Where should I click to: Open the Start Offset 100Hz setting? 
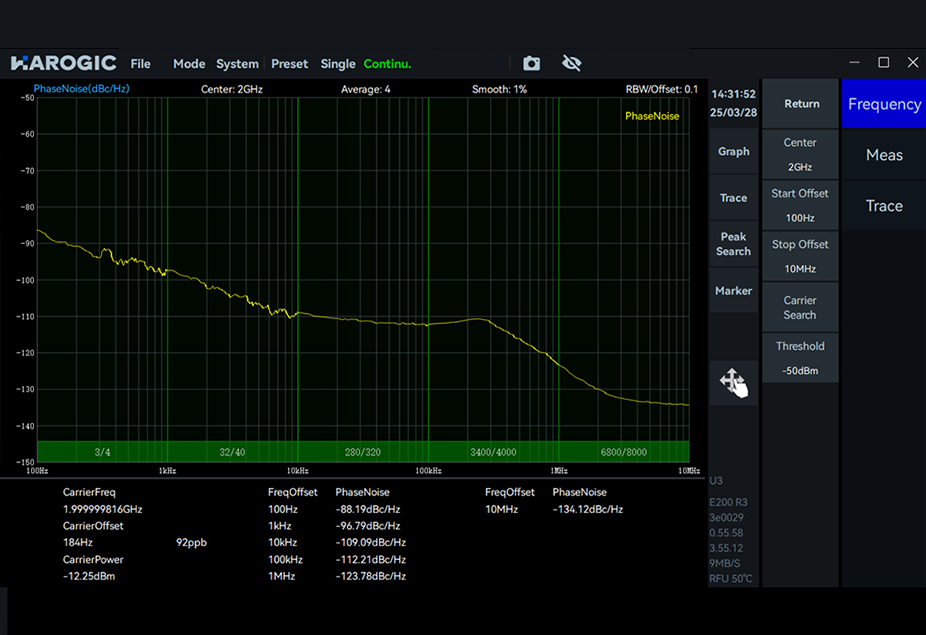point(799,205)
